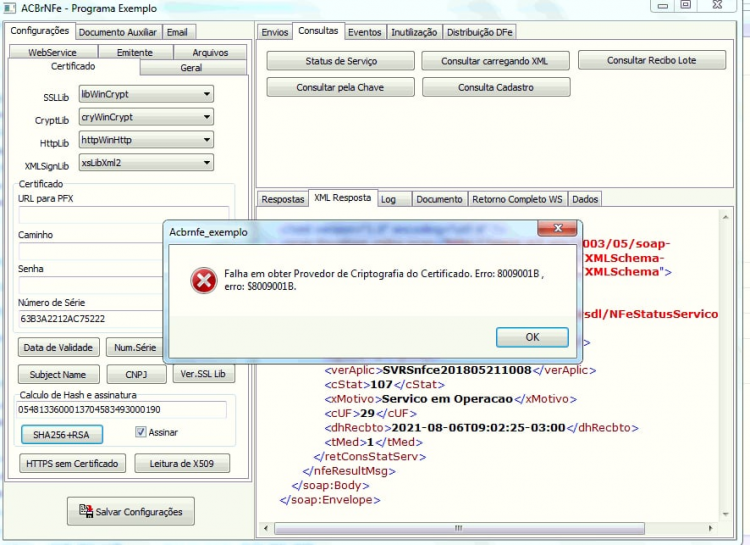Click the hash calculation text field
Image resolution: width=750 pixels, height=545 pixels.
point(121,410)
